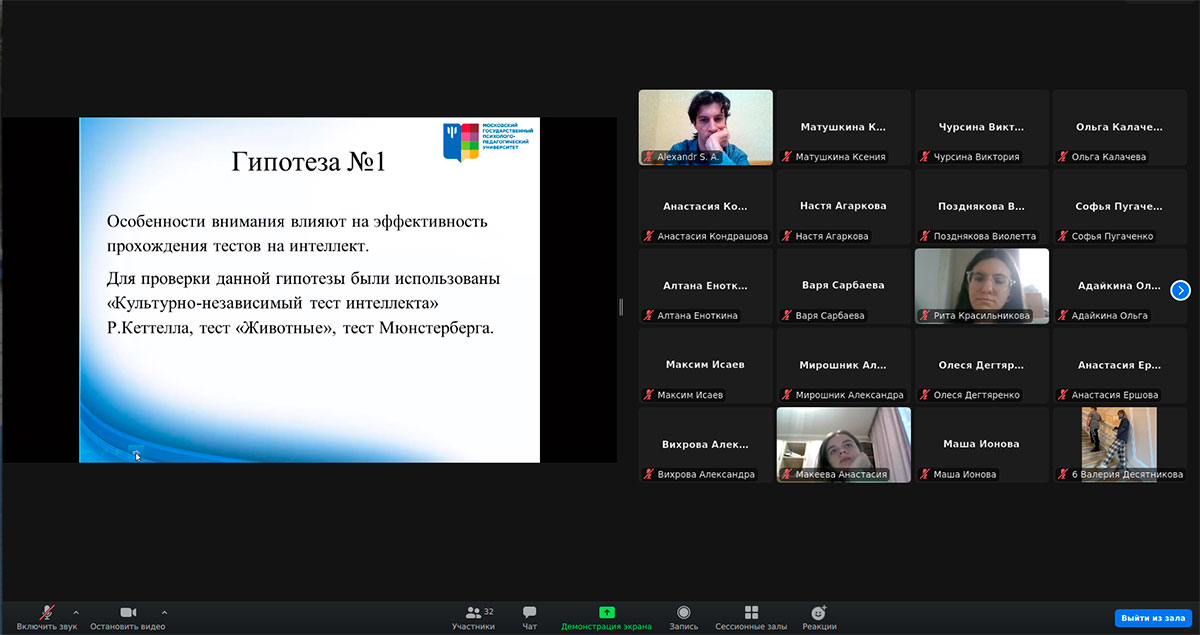Unmute microphone with Включить звук icon

point(46,612)
